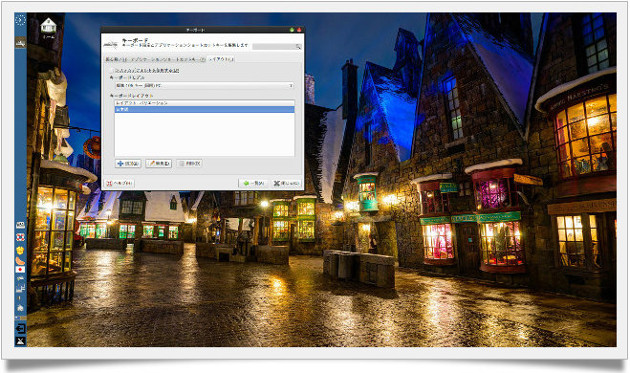This screenshot has height=373, width=630.
Task: Select the highlighted row in the layout list
Action: pos(204,109)
